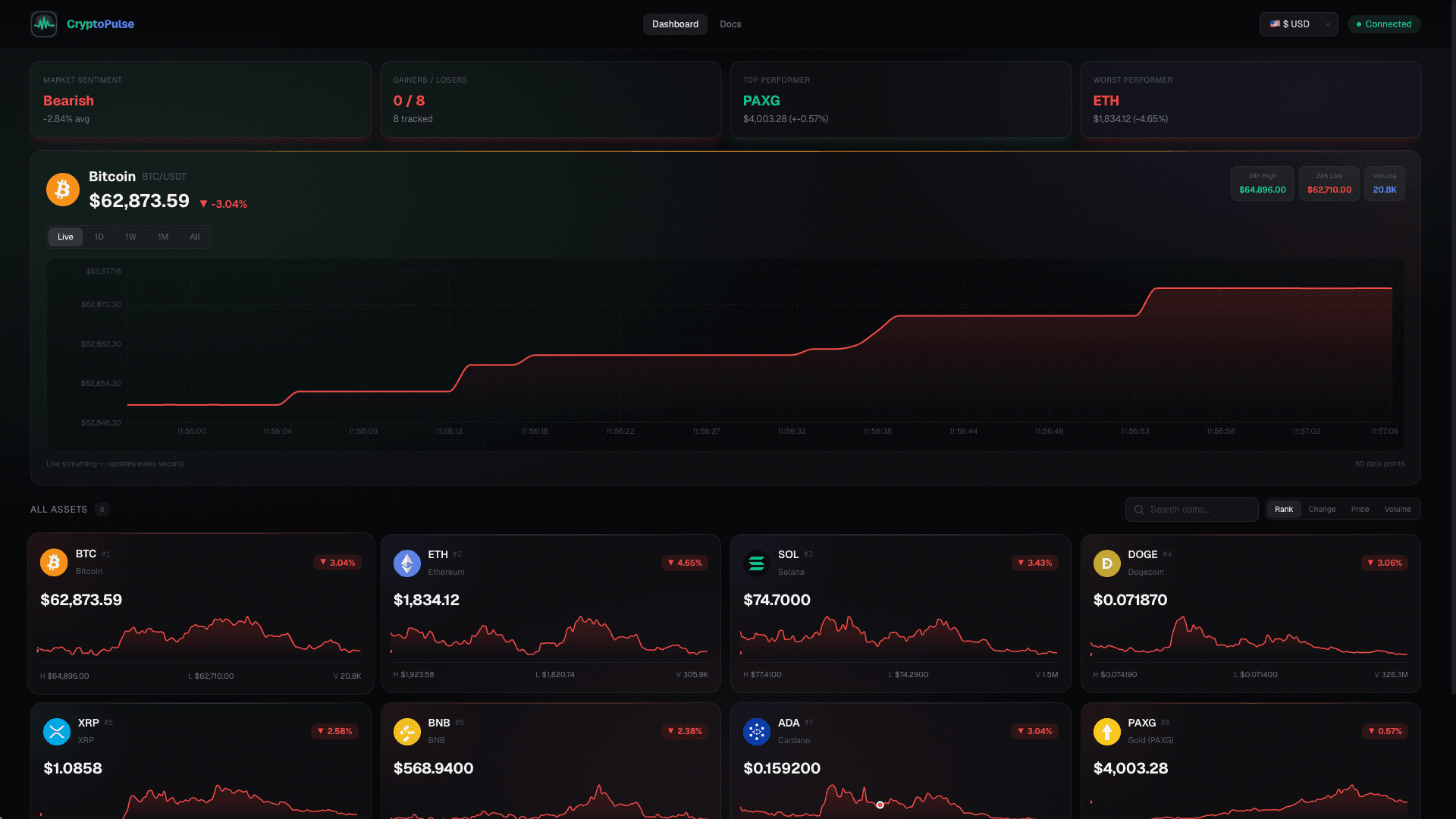The image size is (1456, 819).
Task: Select the All chart range
Action: [x=195, y=237]
